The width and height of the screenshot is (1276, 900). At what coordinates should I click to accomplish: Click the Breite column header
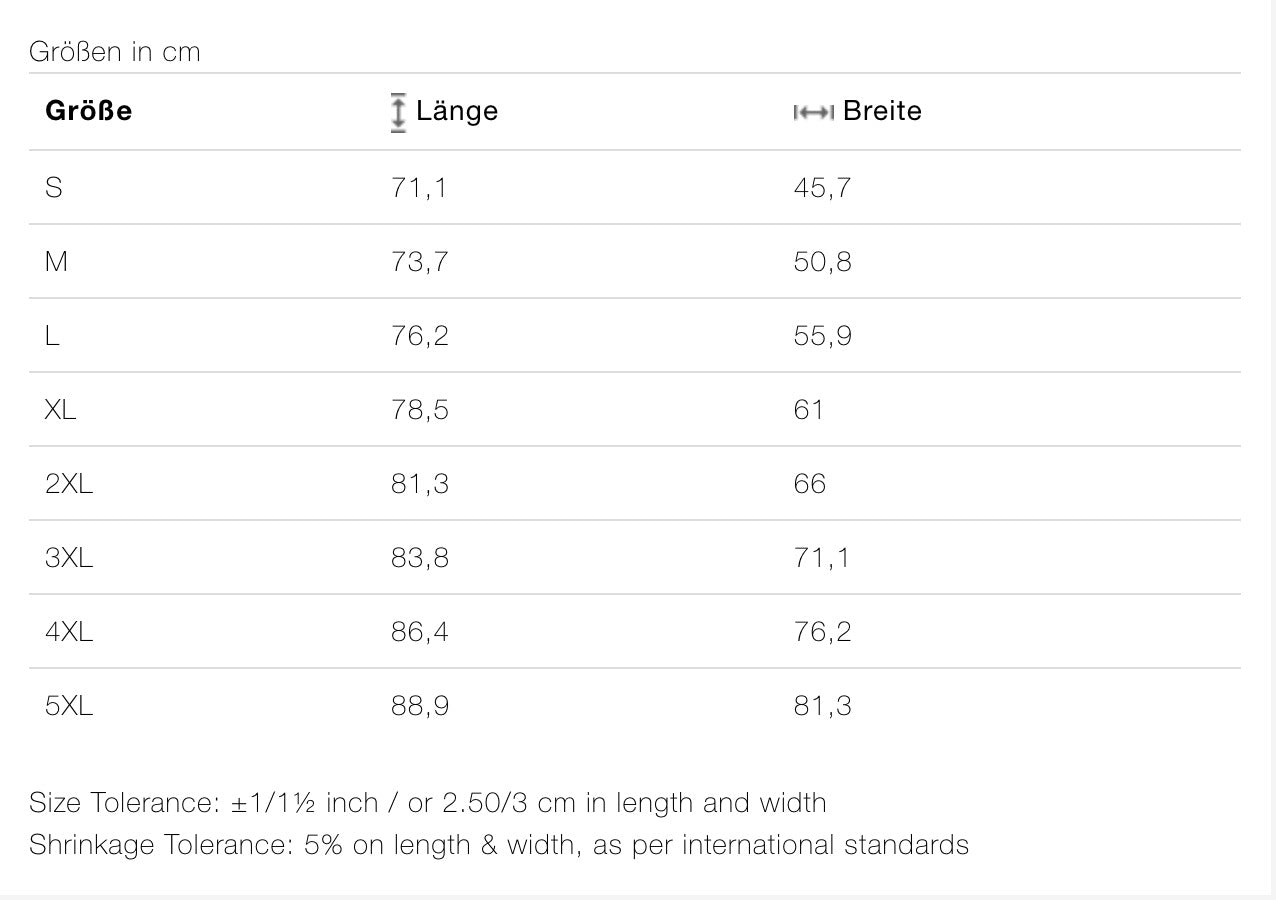coord(882,111)
